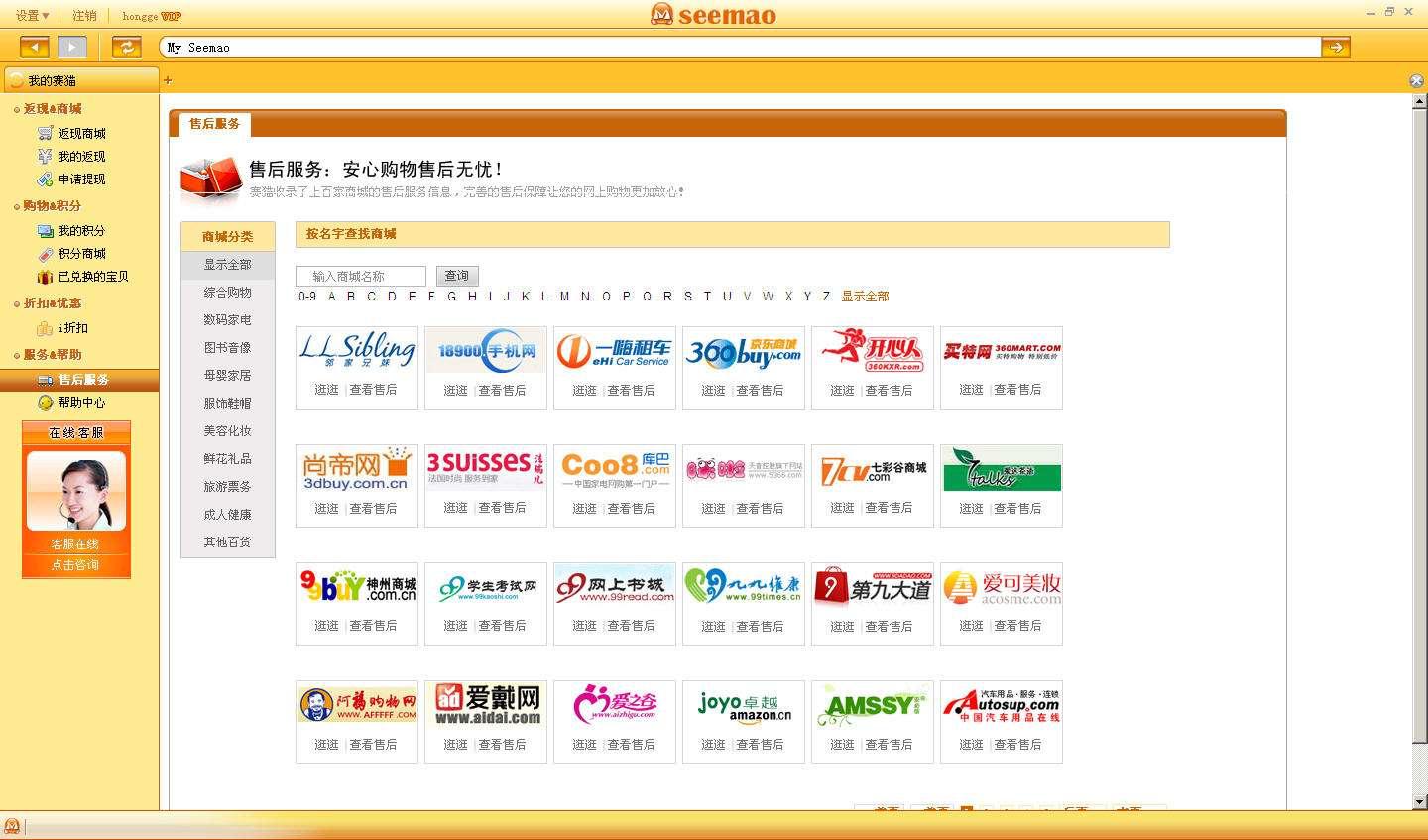Click the refresh page icon
This screenshot has width=1428, height=840.
pyautogui.click(x=126, y=47)
